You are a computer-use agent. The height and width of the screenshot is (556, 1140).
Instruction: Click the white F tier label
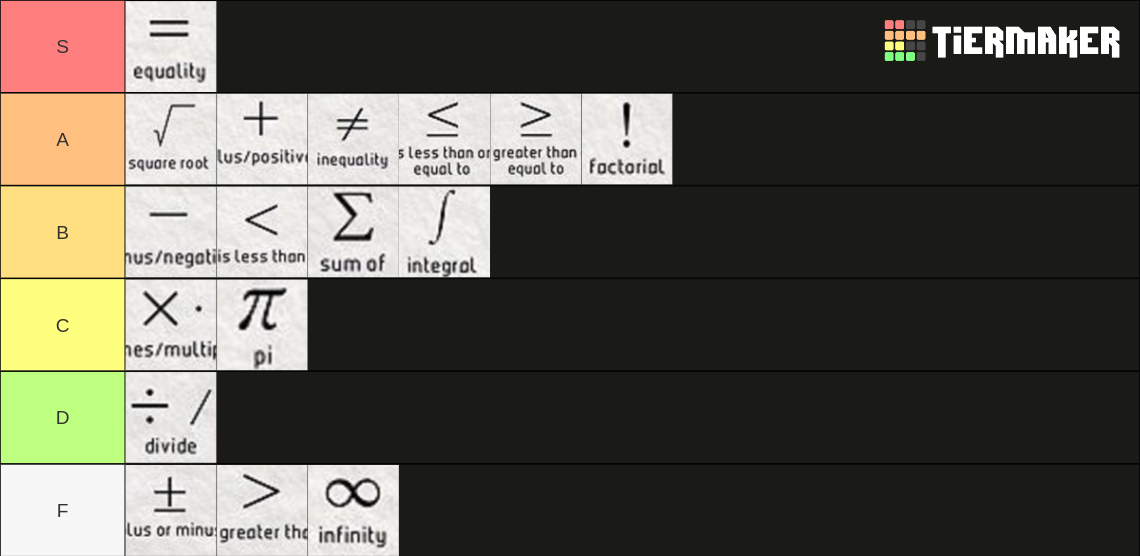click(x=62, y=511)
